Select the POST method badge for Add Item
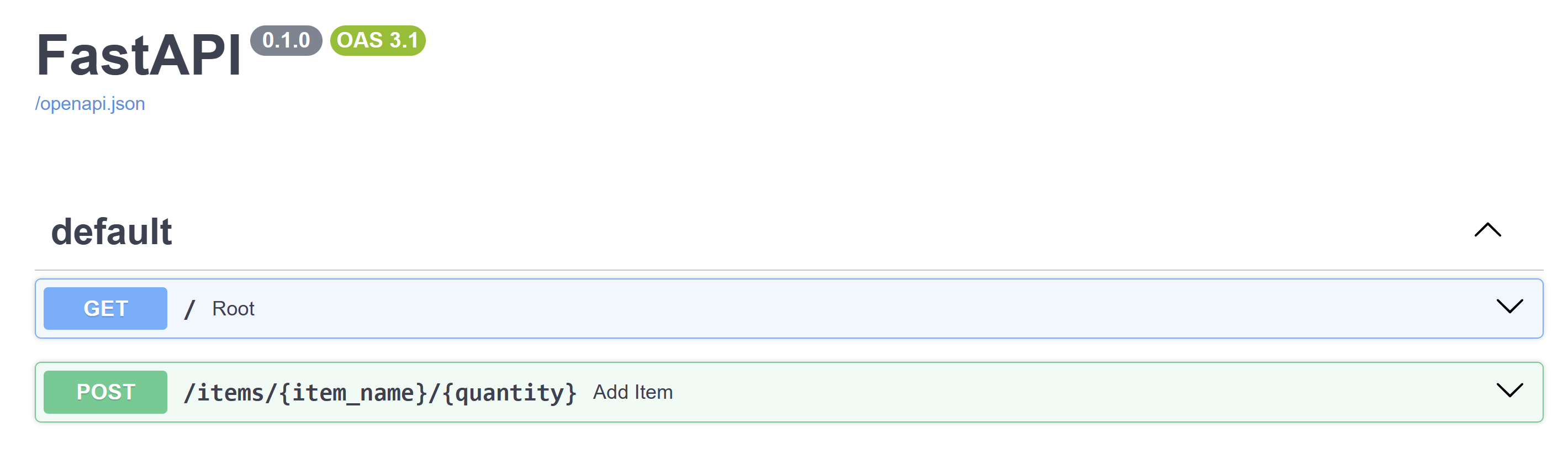1568x464 pixels. (105, 392)
